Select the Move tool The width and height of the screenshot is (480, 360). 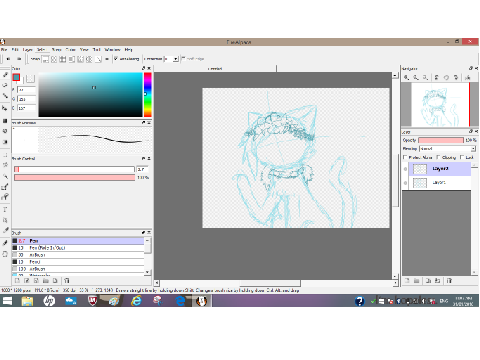[x=5, y=108]
